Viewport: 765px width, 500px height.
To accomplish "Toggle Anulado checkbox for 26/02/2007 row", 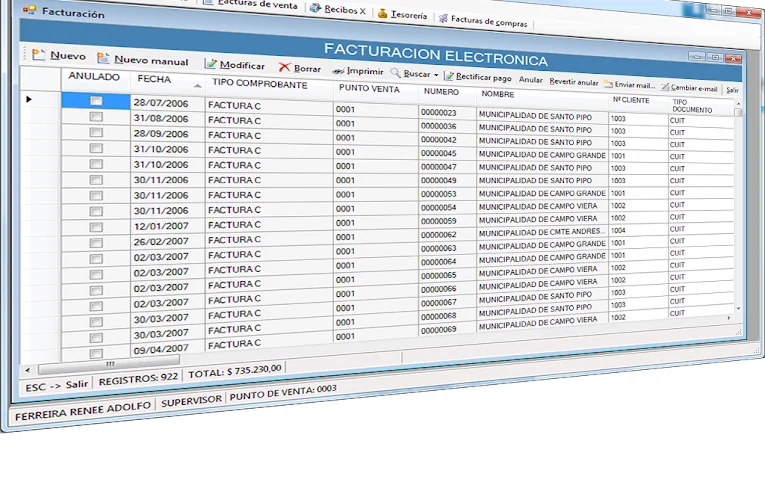I will click(x=96, y=243).
